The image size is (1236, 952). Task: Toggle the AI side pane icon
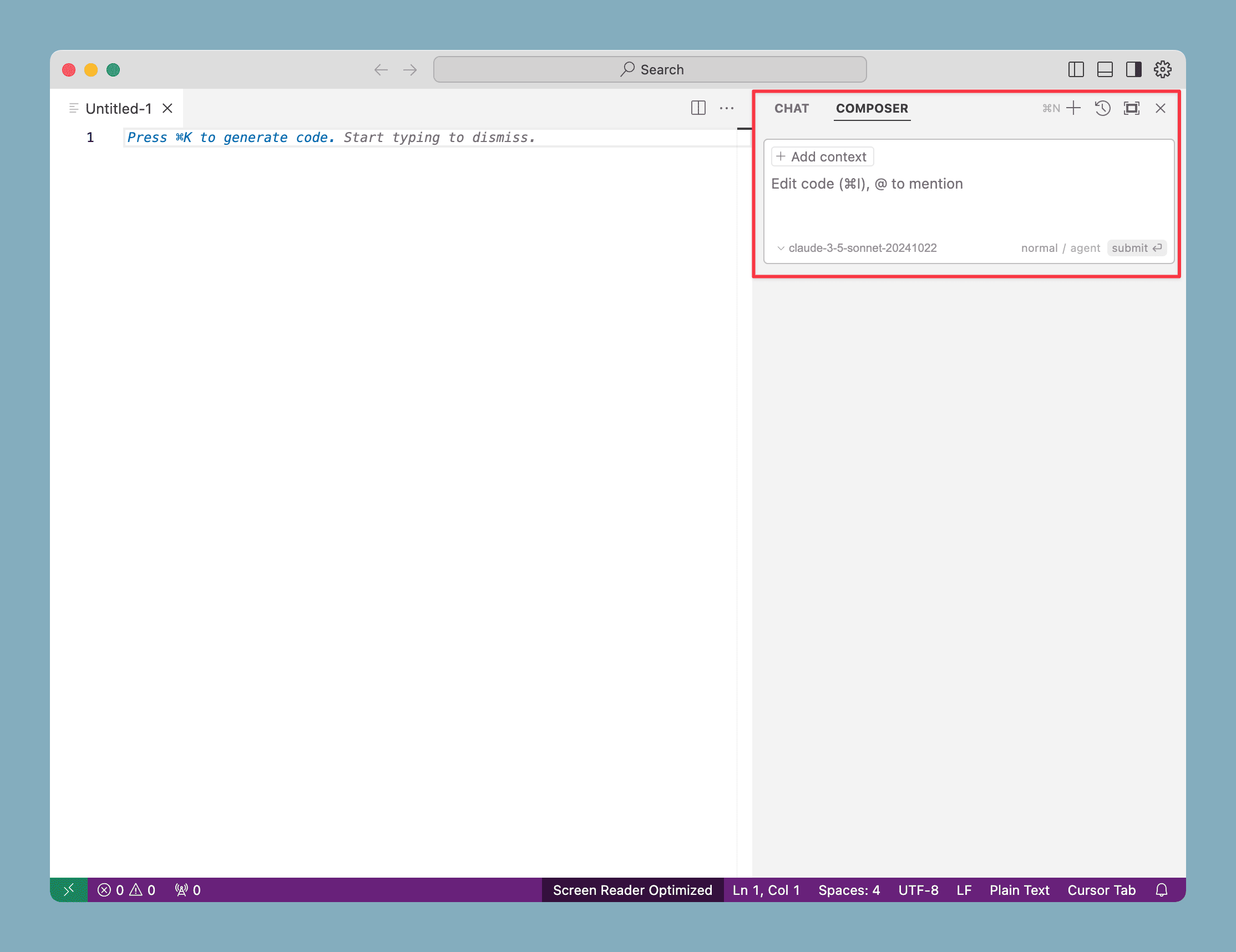(x=1133, y=69)
